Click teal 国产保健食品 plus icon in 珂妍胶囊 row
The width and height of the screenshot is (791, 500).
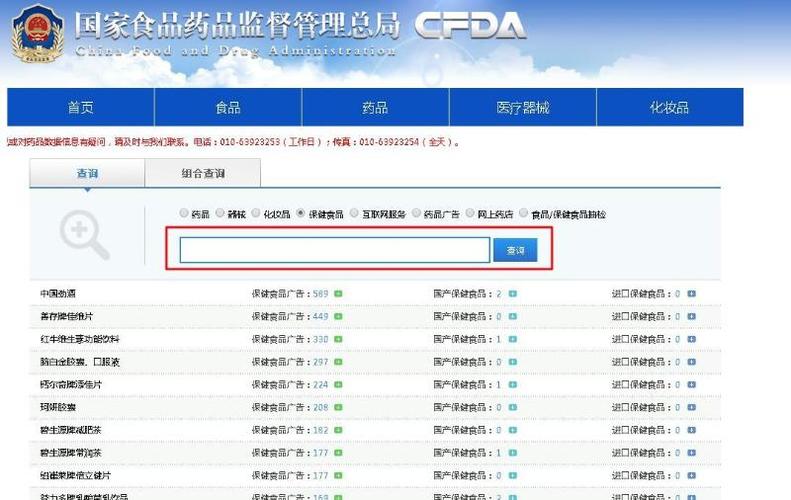tap(513, 407)
